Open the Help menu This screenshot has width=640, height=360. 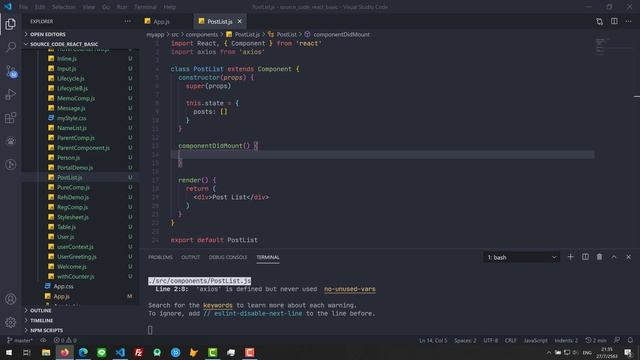tap(169, 7)
